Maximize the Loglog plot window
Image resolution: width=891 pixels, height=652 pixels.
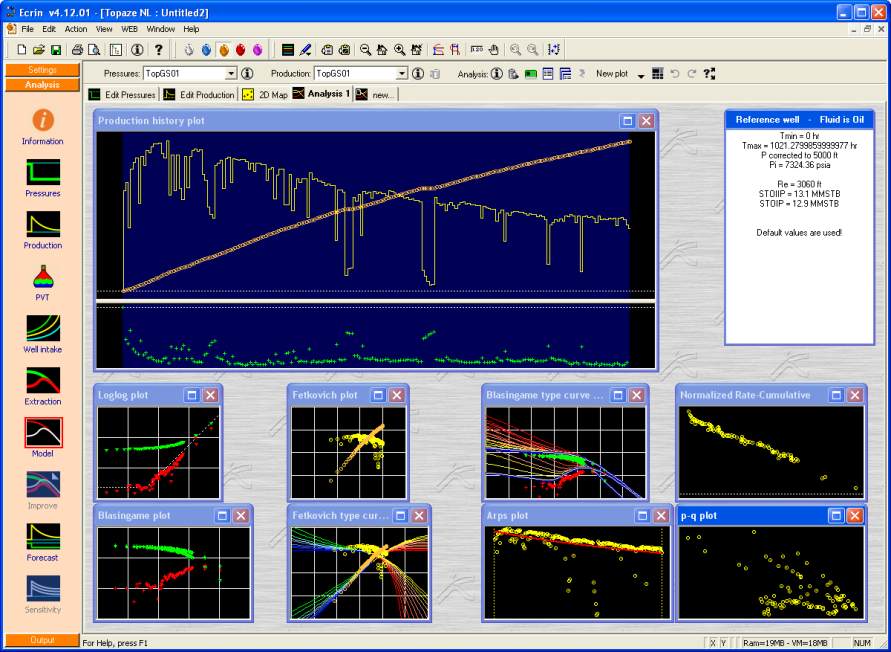[x=192, y=395]
